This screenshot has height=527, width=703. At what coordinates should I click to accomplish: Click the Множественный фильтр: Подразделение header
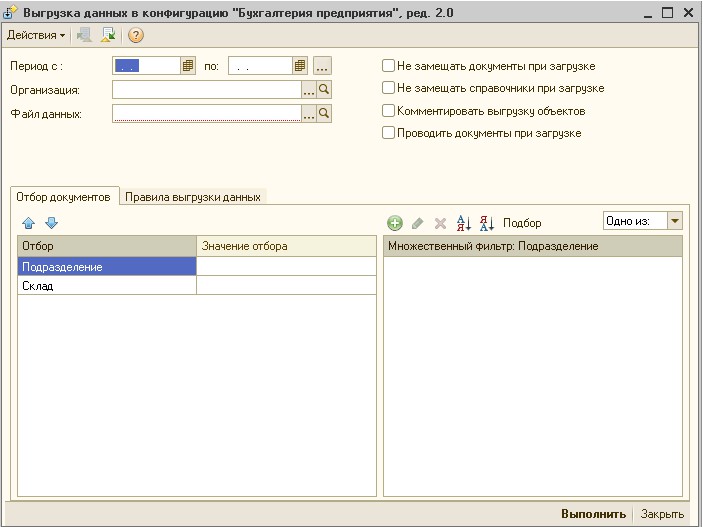point(533,246)
